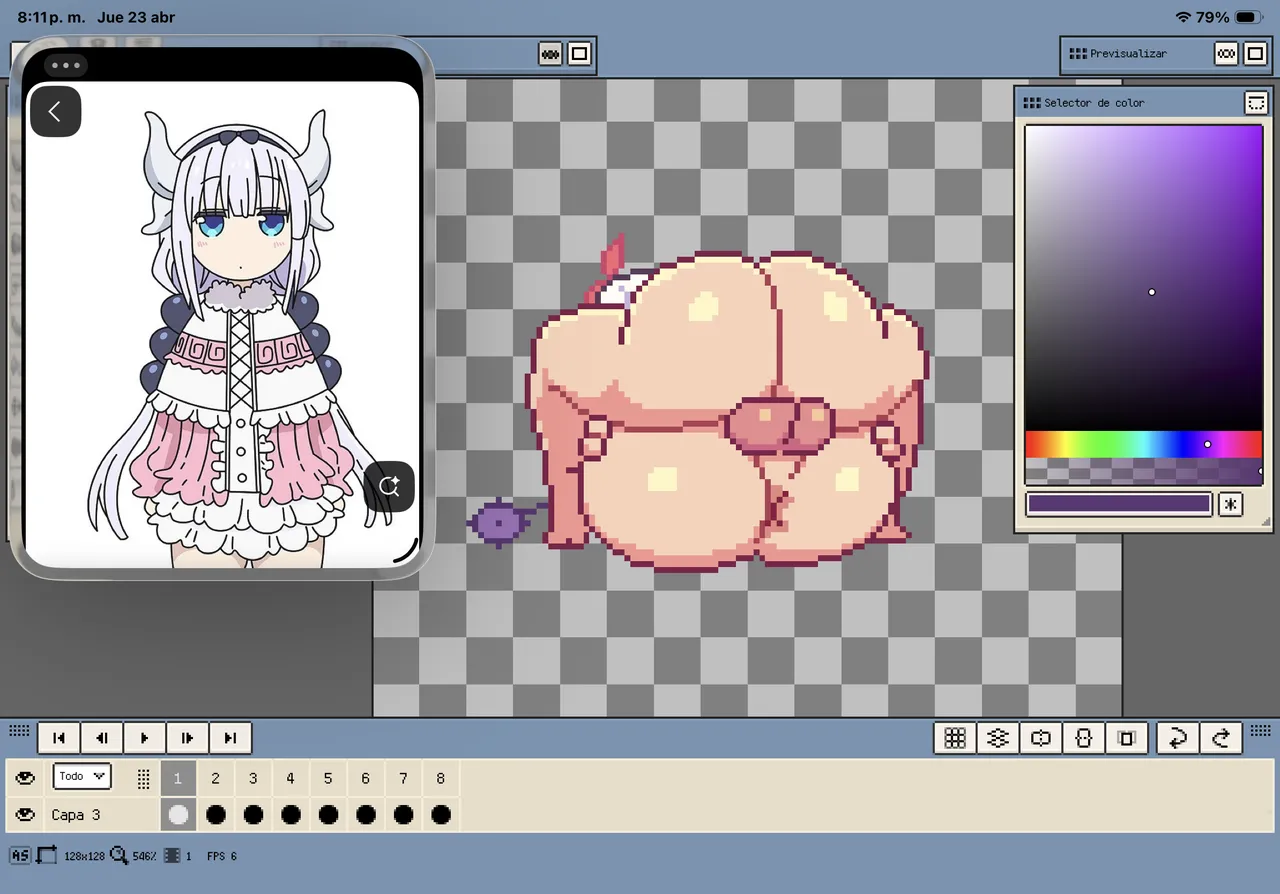
Task: Click the dotted grip beside the Todo dropdown
Action: [143, 778]
